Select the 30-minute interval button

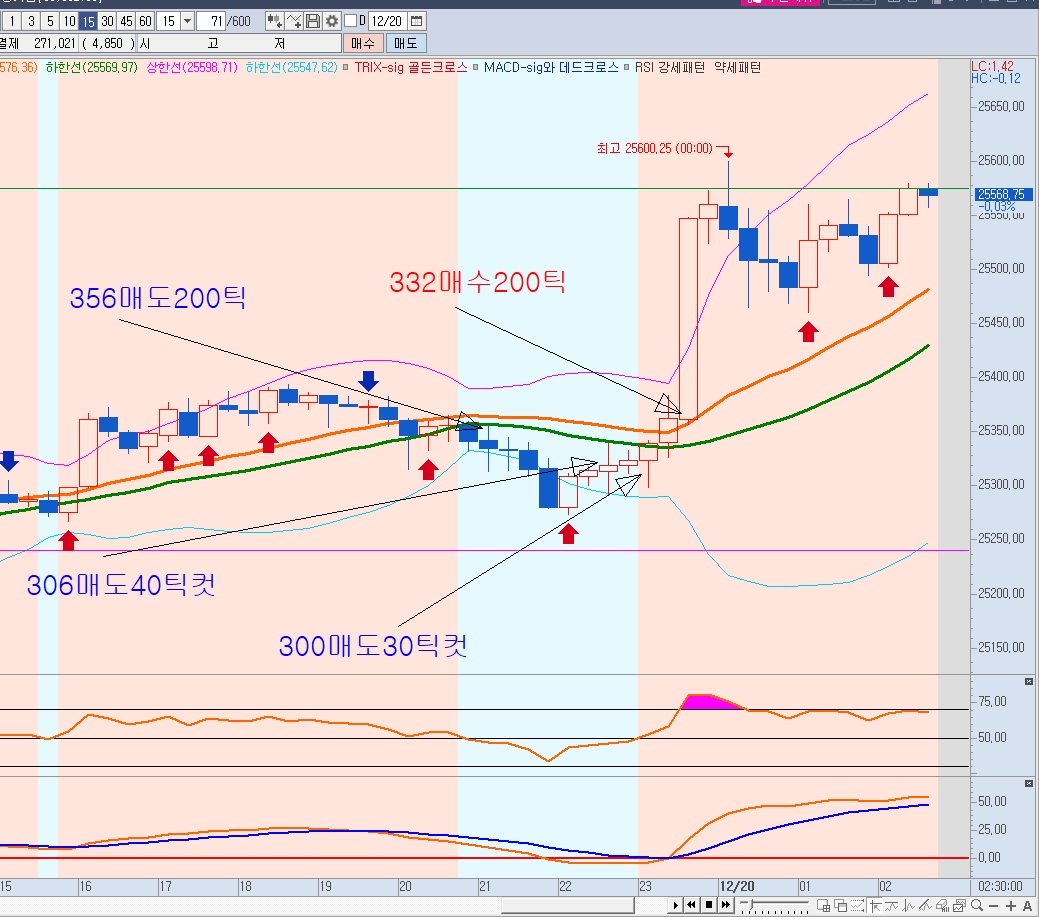[107, 21]
